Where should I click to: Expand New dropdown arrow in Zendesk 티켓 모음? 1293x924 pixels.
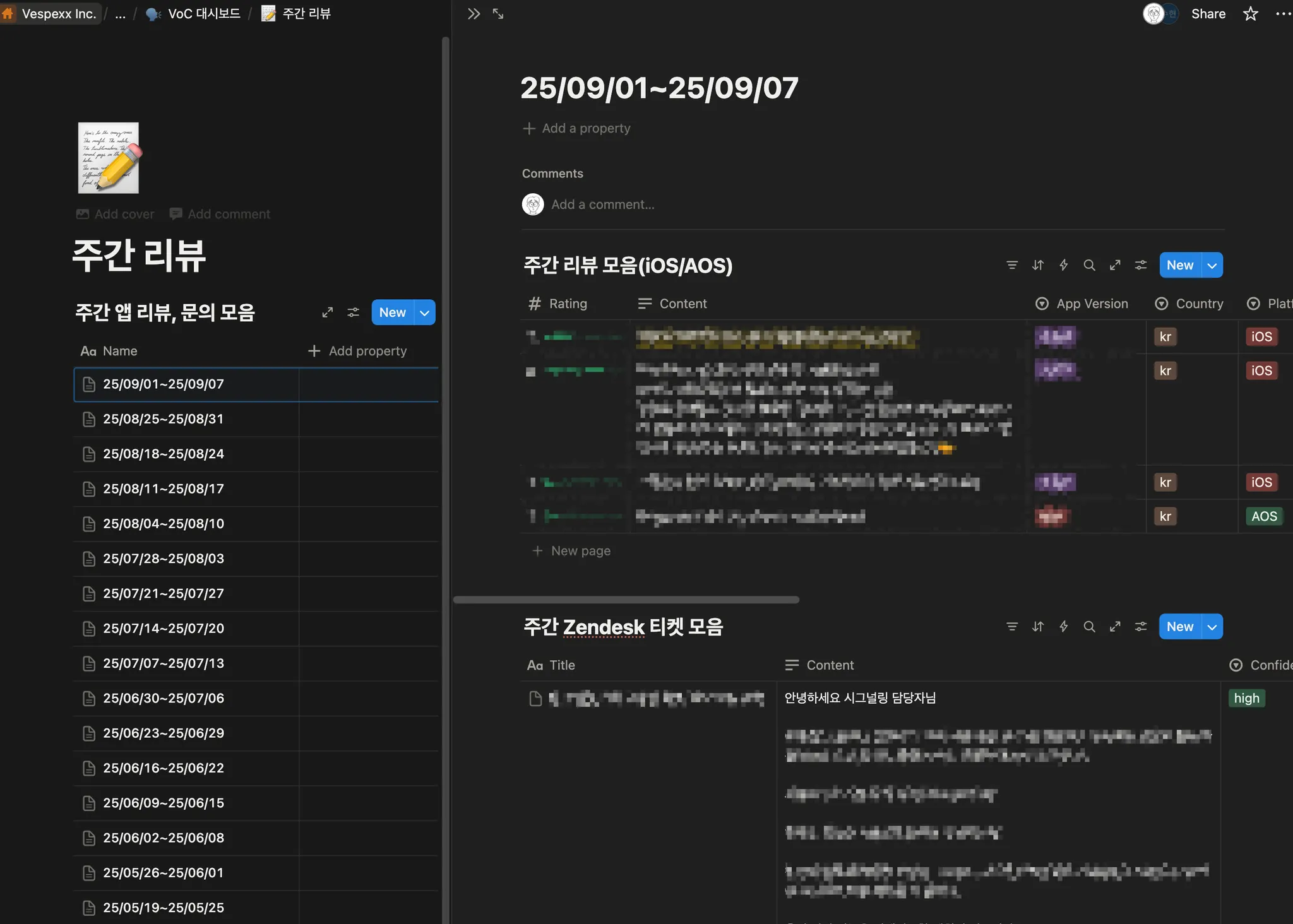click(1212, 627)
